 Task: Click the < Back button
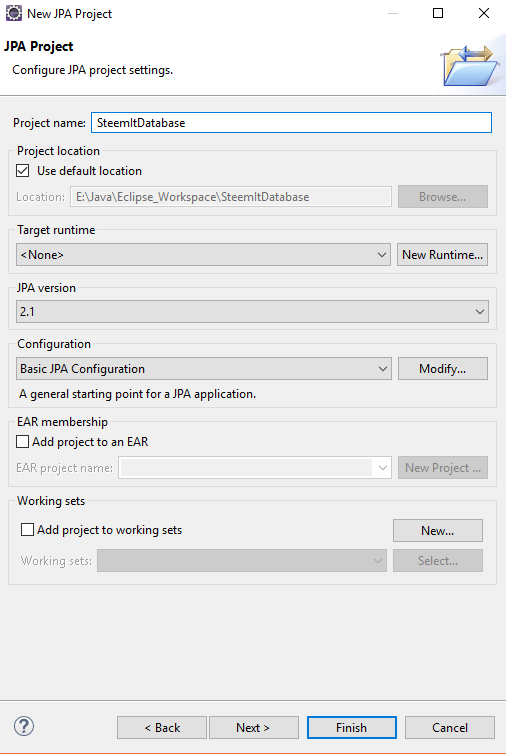click(162, 728)
